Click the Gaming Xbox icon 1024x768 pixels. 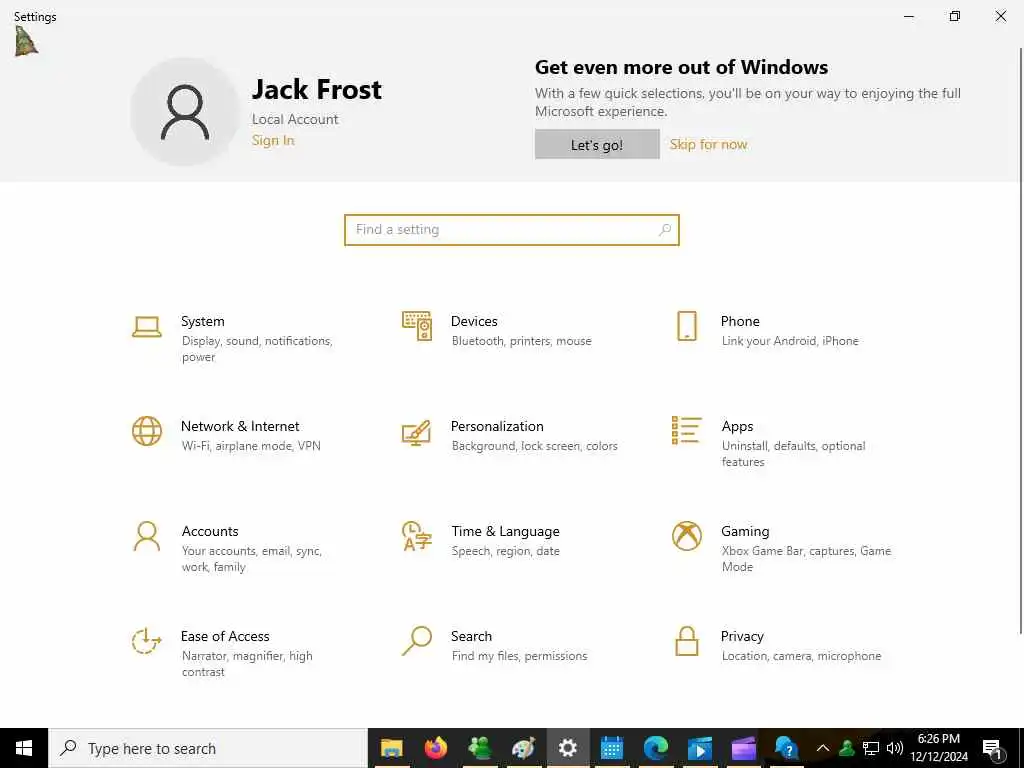click(686, 536)
